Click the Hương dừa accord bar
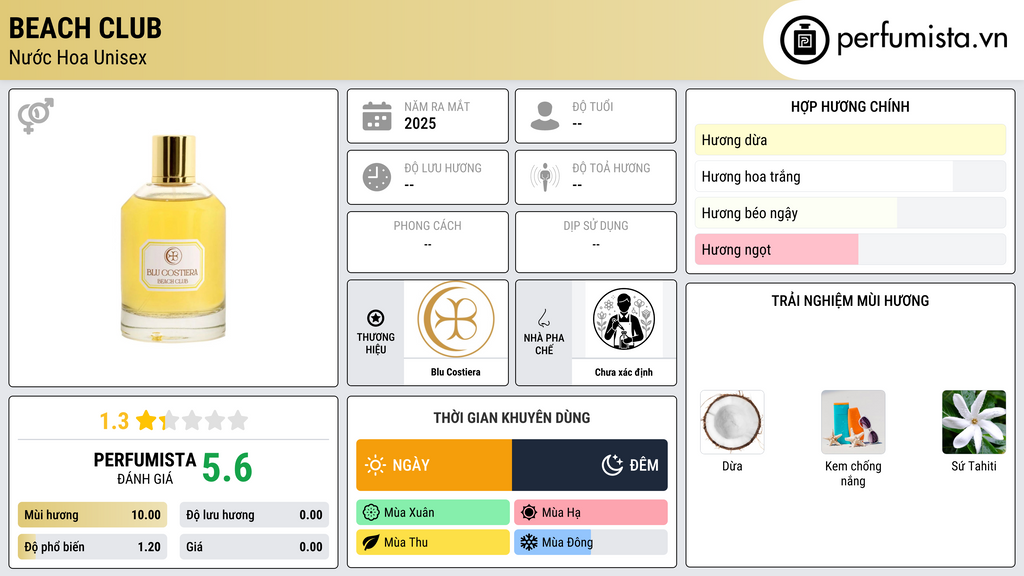Screen dimensions: 1024x576 850,140
